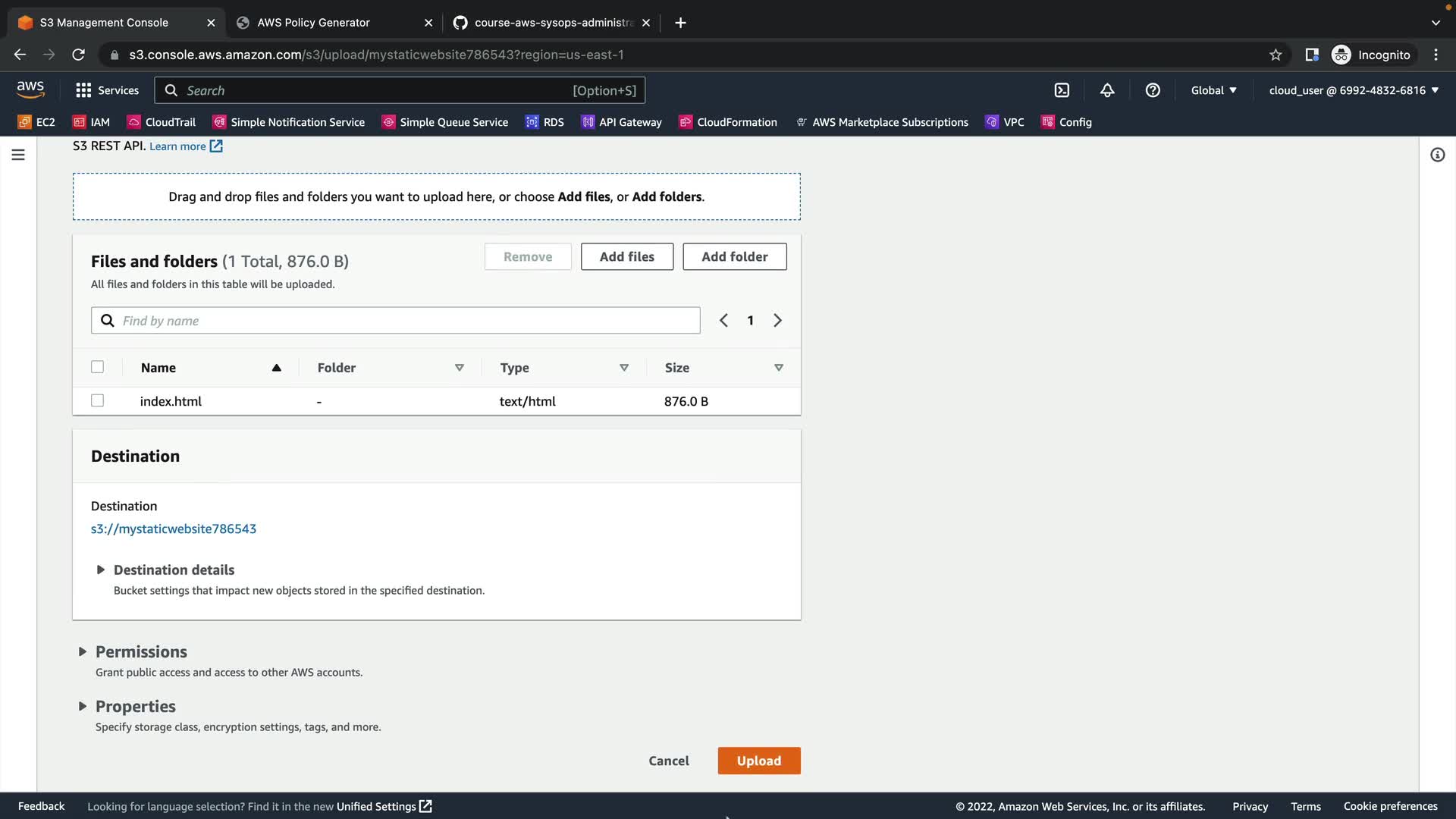Open the hamburger side navigation menu
The image size is (1456, 819).
tap(18, 155)
